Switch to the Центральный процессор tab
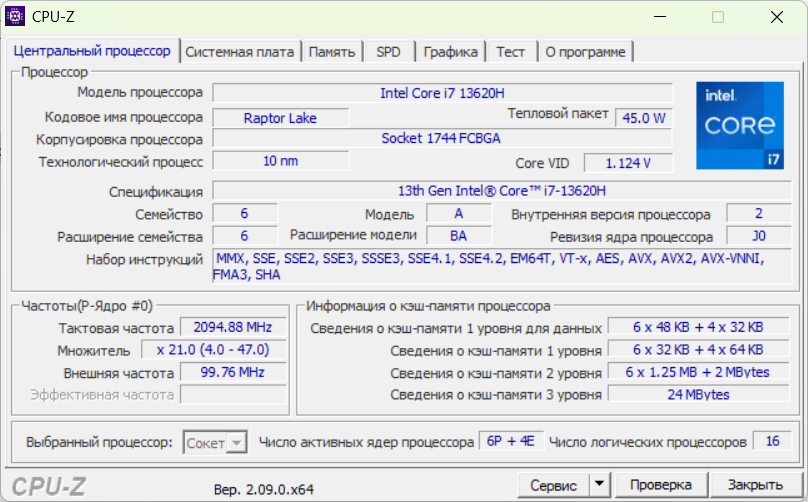This screenshot has width=808, height=502. click(x=92, y=51)
